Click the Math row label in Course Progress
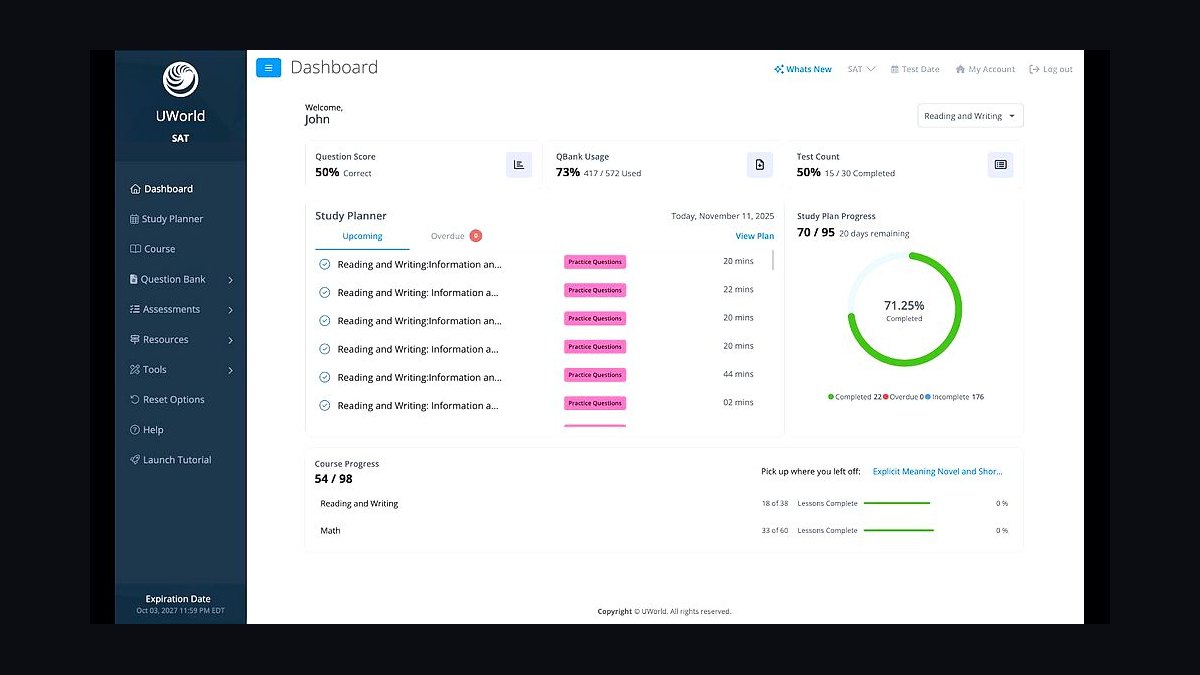 (330, 531)
